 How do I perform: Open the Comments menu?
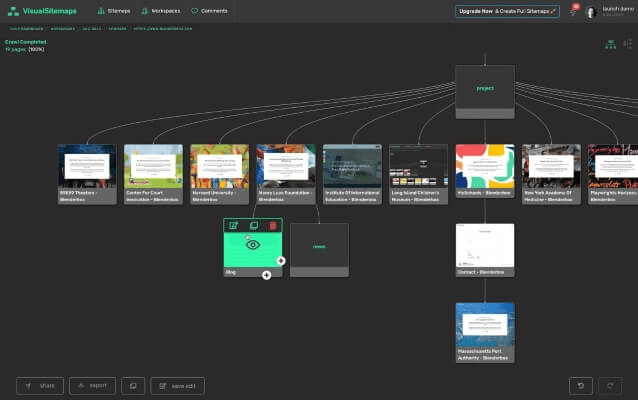209,11
